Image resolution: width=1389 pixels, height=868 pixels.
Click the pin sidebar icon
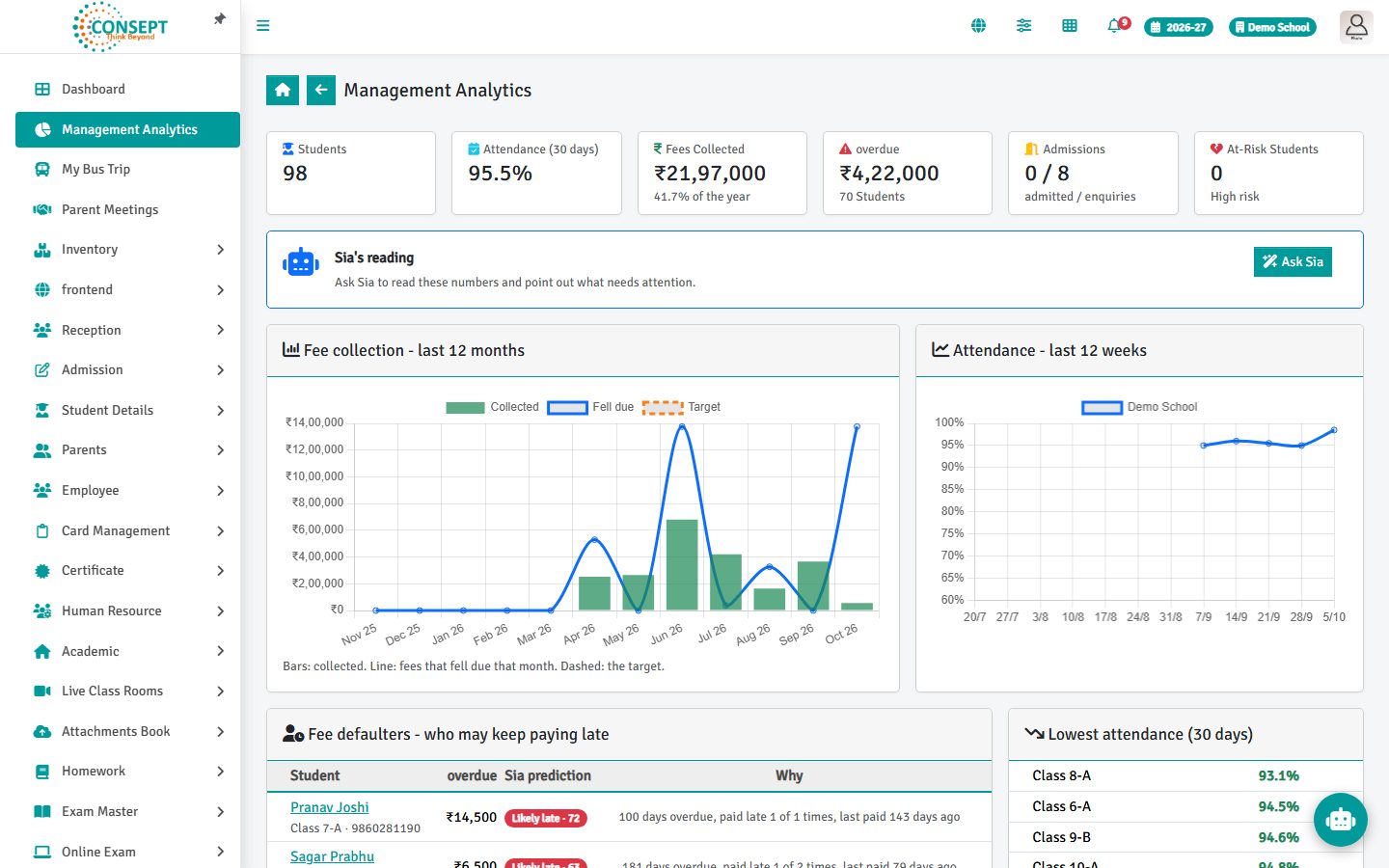(220, 19)
